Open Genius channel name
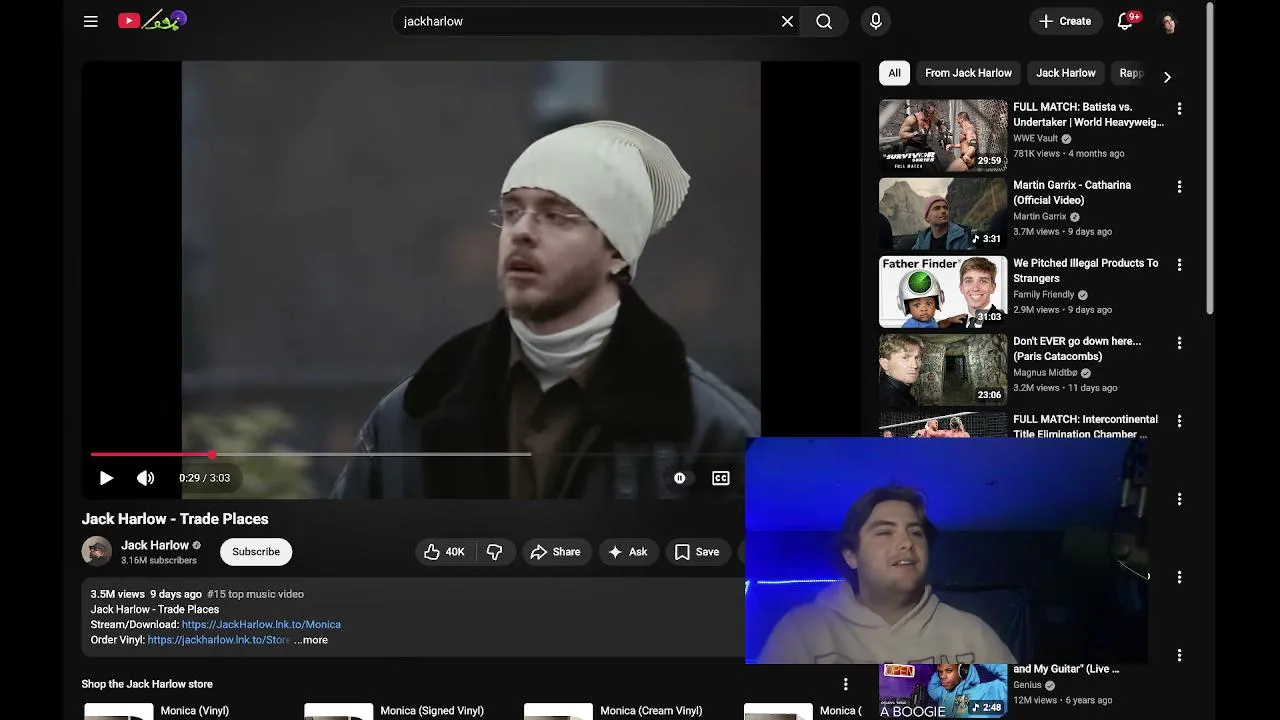 1027,685
